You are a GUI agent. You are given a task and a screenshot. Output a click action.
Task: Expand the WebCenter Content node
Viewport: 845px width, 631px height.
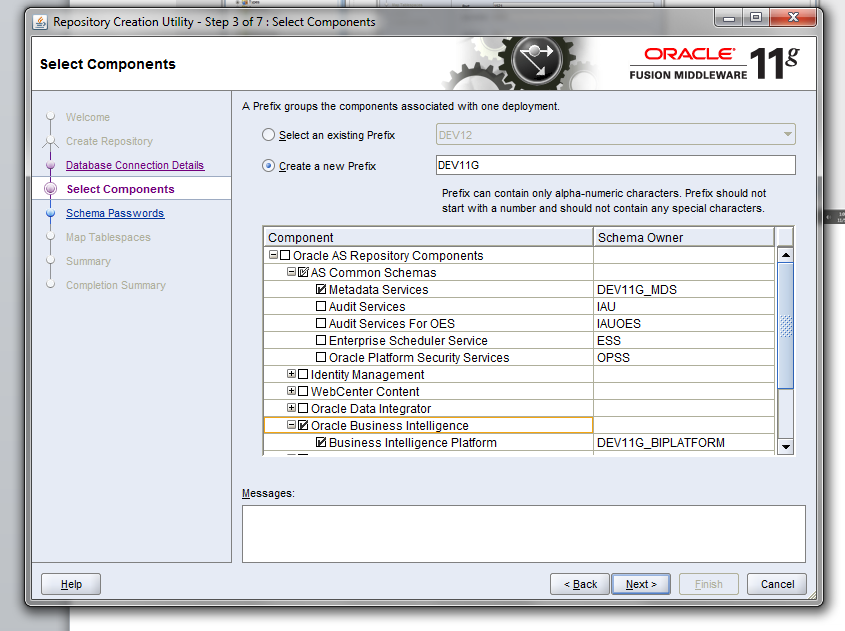(291, 391)
